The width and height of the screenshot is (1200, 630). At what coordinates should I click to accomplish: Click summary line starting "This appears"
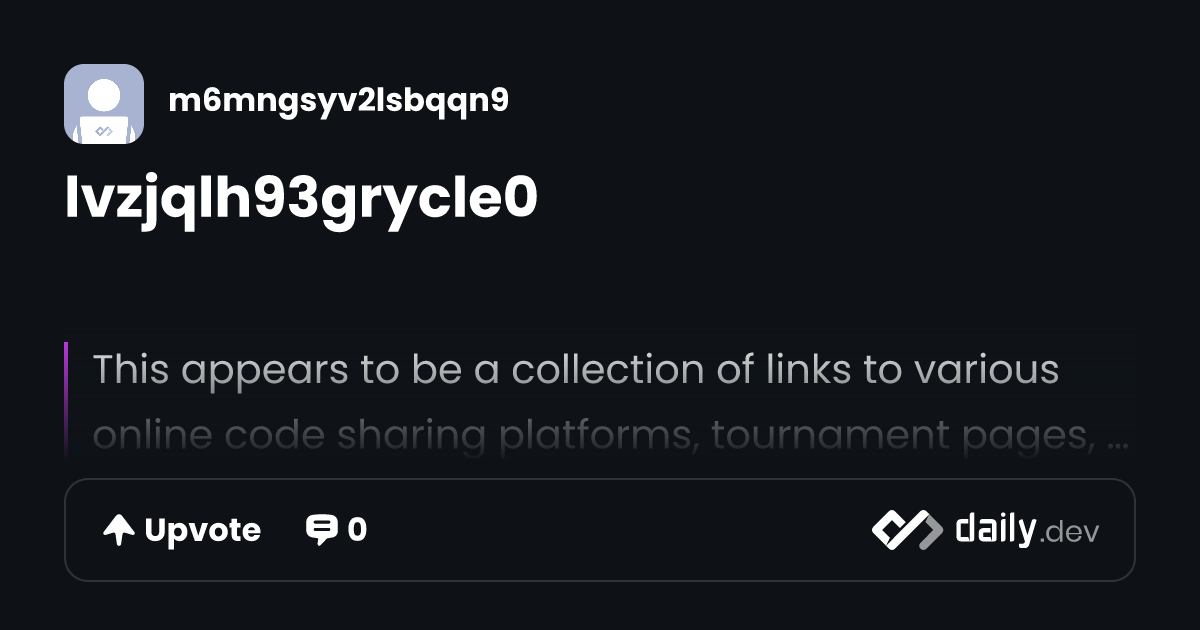(575, 370)
